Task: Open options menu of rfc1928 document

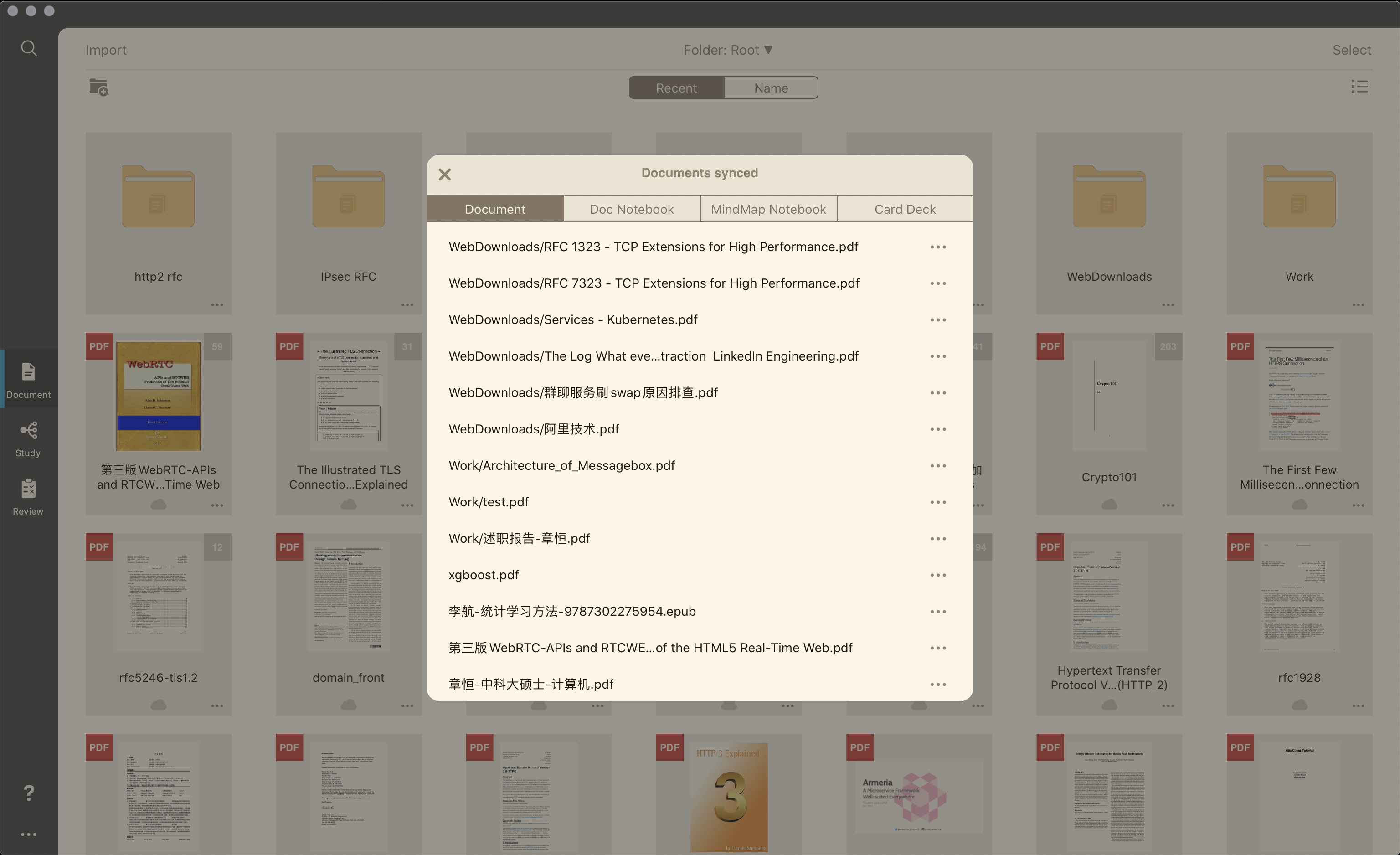Action: [1358, 706]
